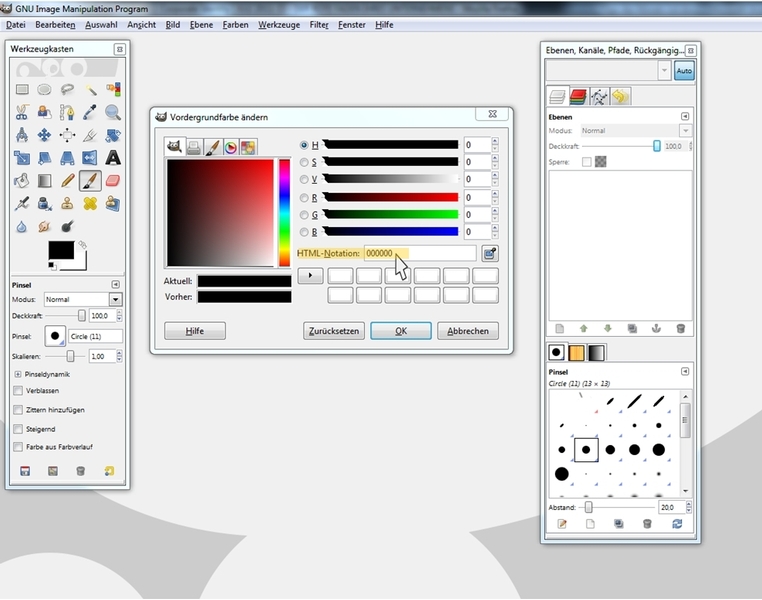
Task: Select the Ellipse Select tool
Action: tap(44, 89)
